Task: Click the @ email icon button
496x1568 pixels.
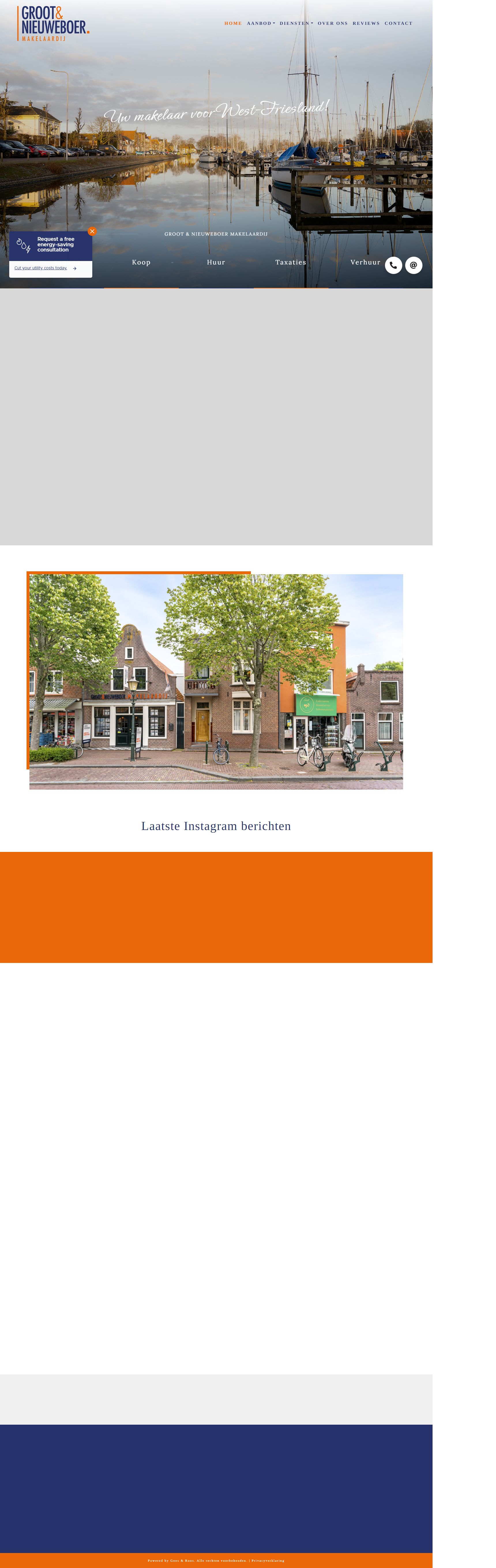Action: click(413, 265)
